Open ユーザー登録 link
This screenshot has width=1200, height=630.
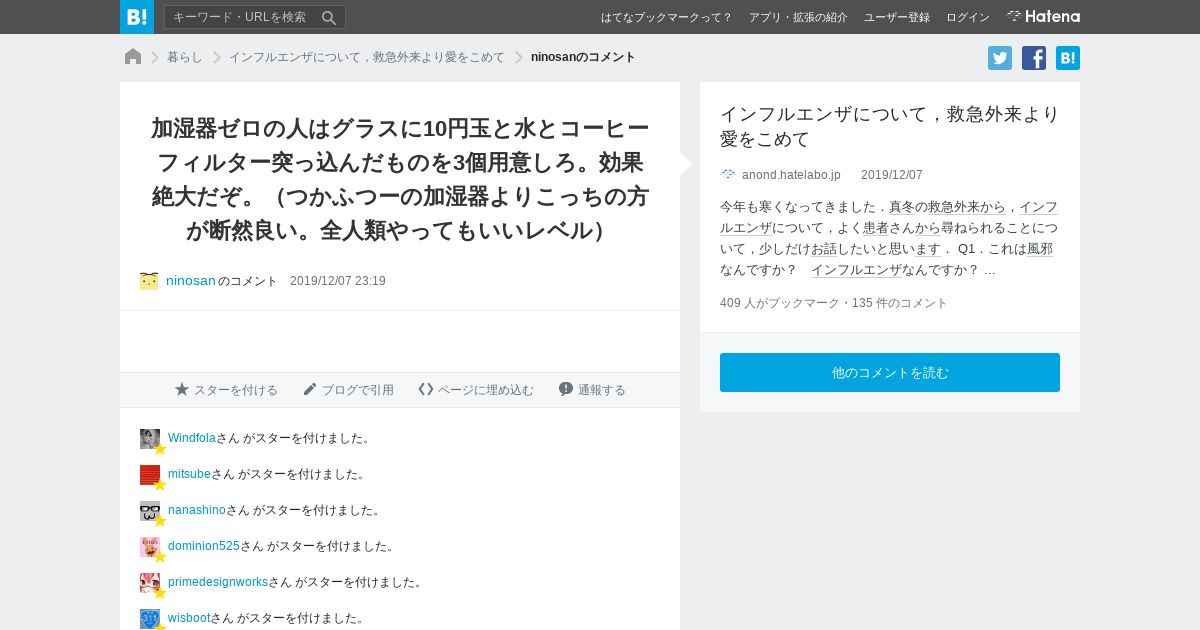[x=897, y=17]
